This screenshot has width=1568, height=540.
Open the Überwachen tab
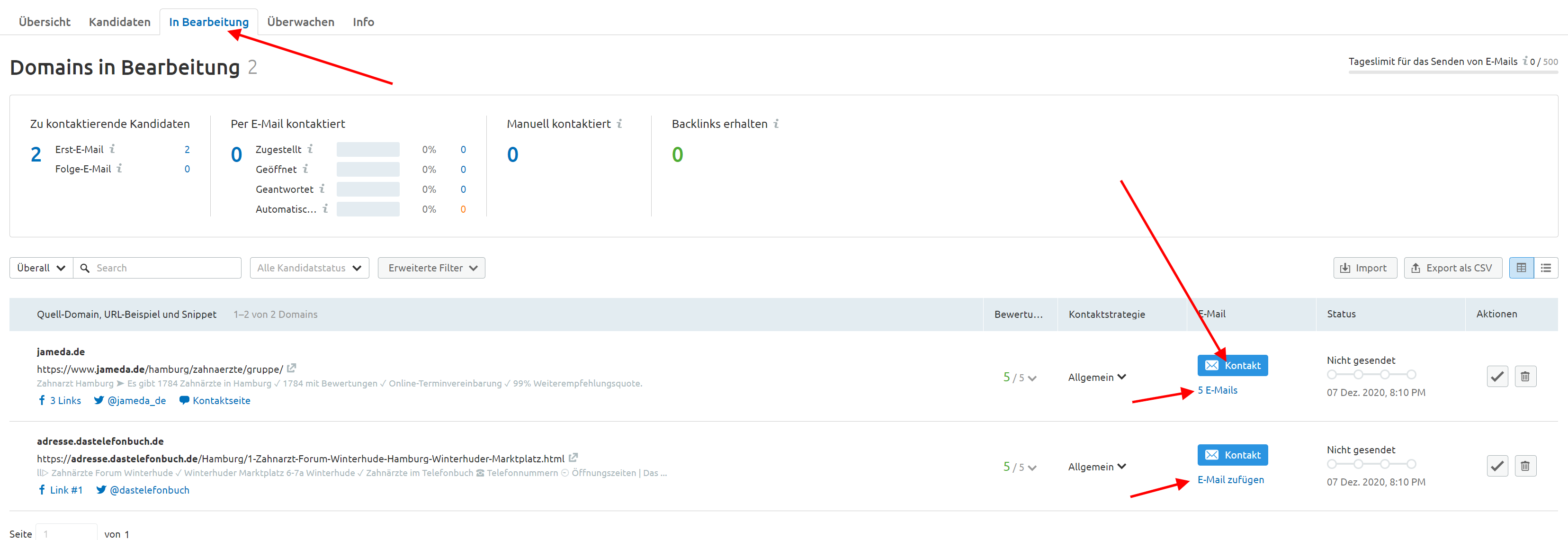(x=301, y=22)
